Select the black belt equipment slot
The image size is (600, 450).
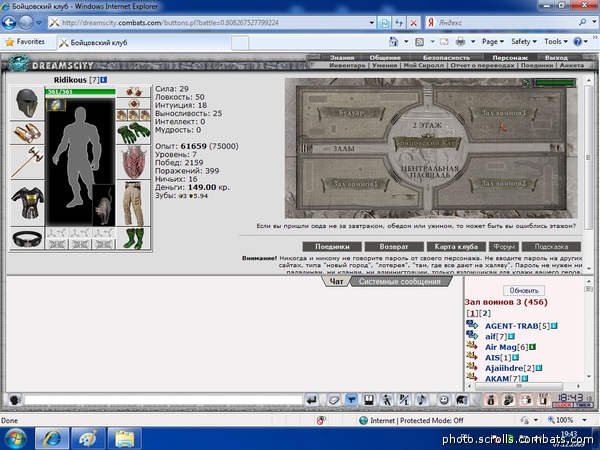click(27, 238)
